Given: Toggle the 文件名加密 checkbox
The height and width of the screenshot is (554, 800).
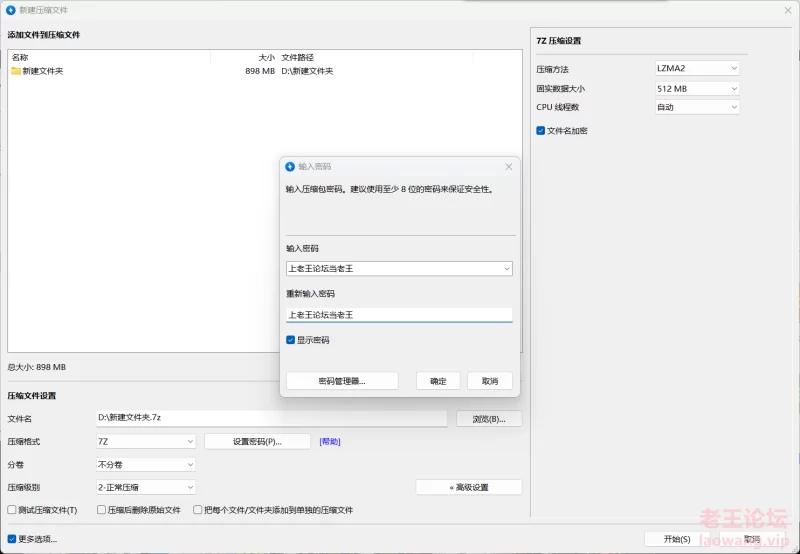Looking at the screenshot, I should pyautogui.click(x=541, y=131).
